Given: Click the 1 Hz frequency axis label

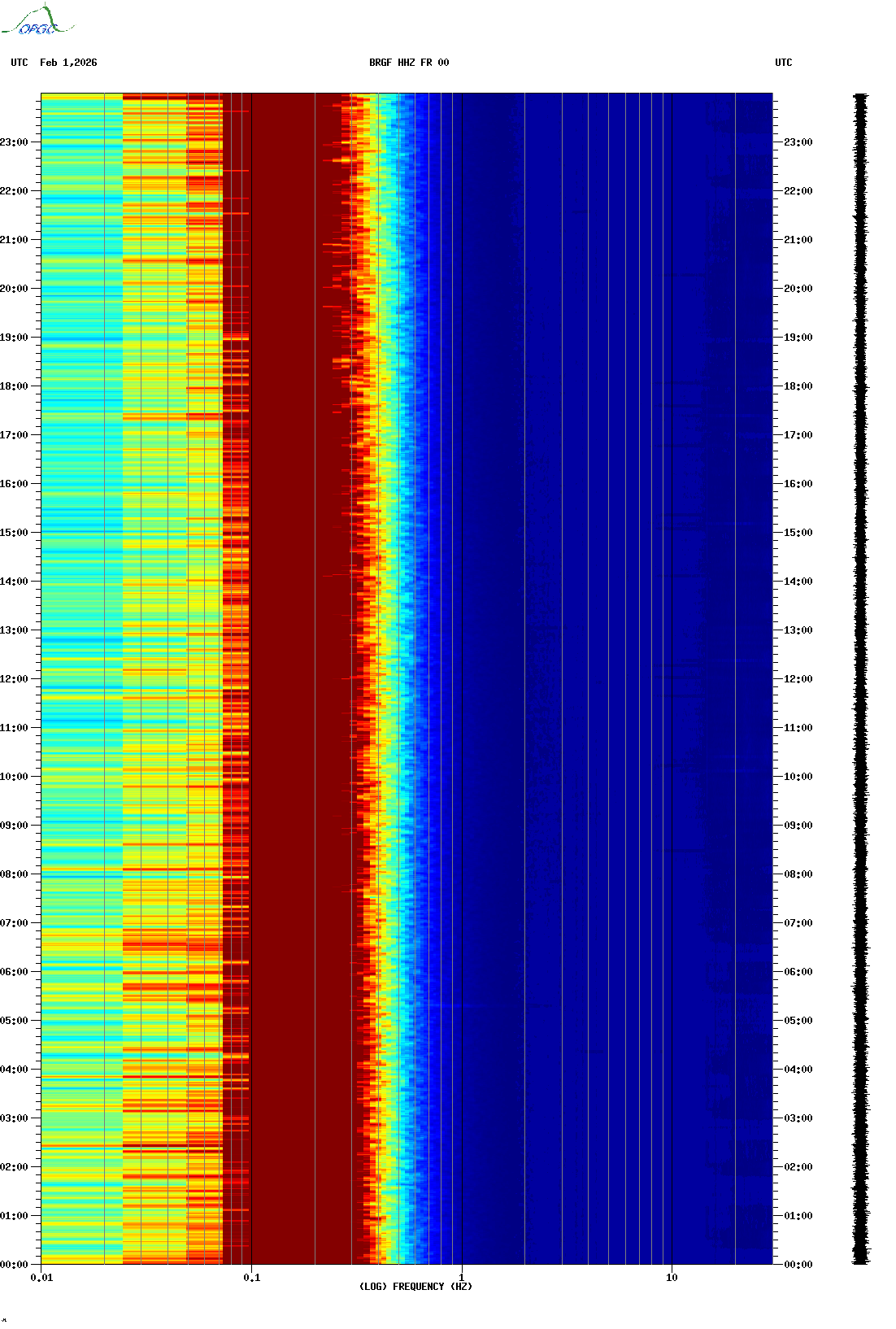Looking at the screenshot, I should tap(462, 1278).
